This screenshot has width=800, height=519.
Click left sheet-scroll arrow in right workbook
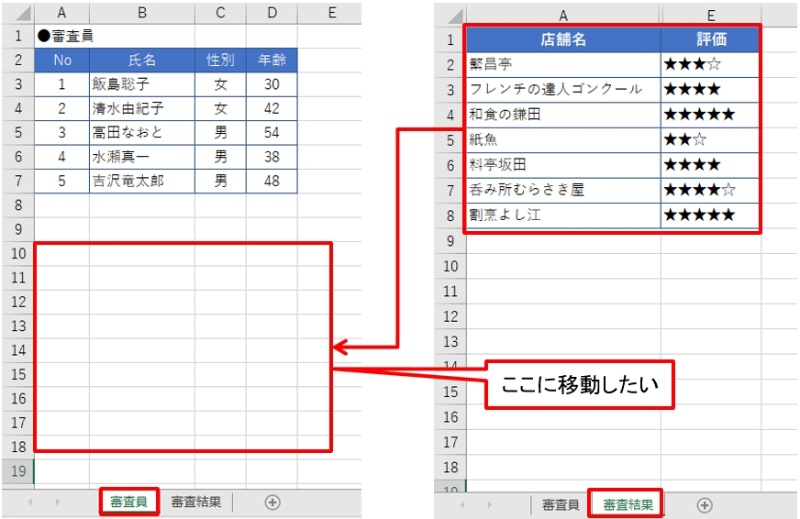(x=462, y=505)
